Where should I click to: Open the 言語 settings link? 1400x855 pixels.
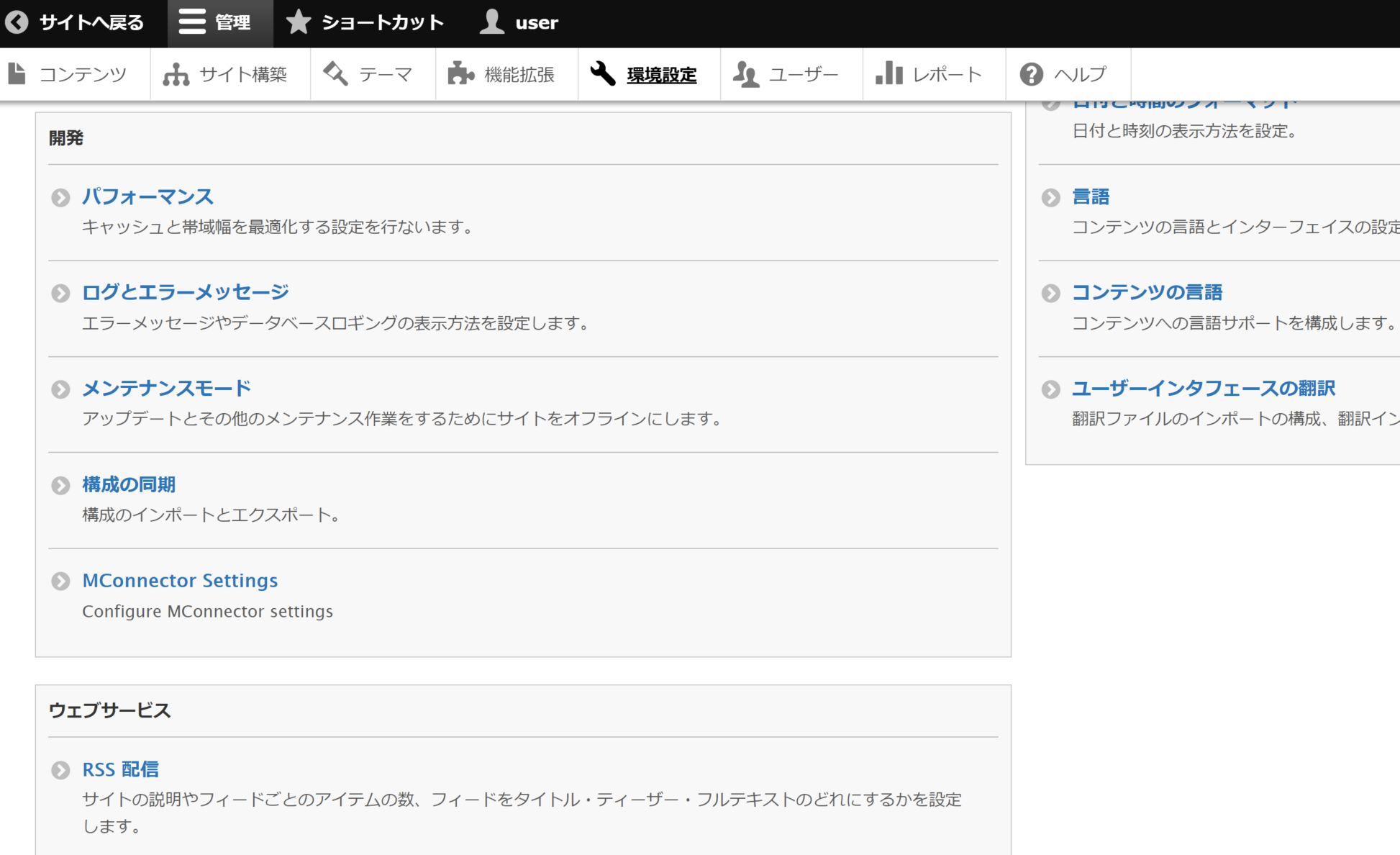point(1091,196)
